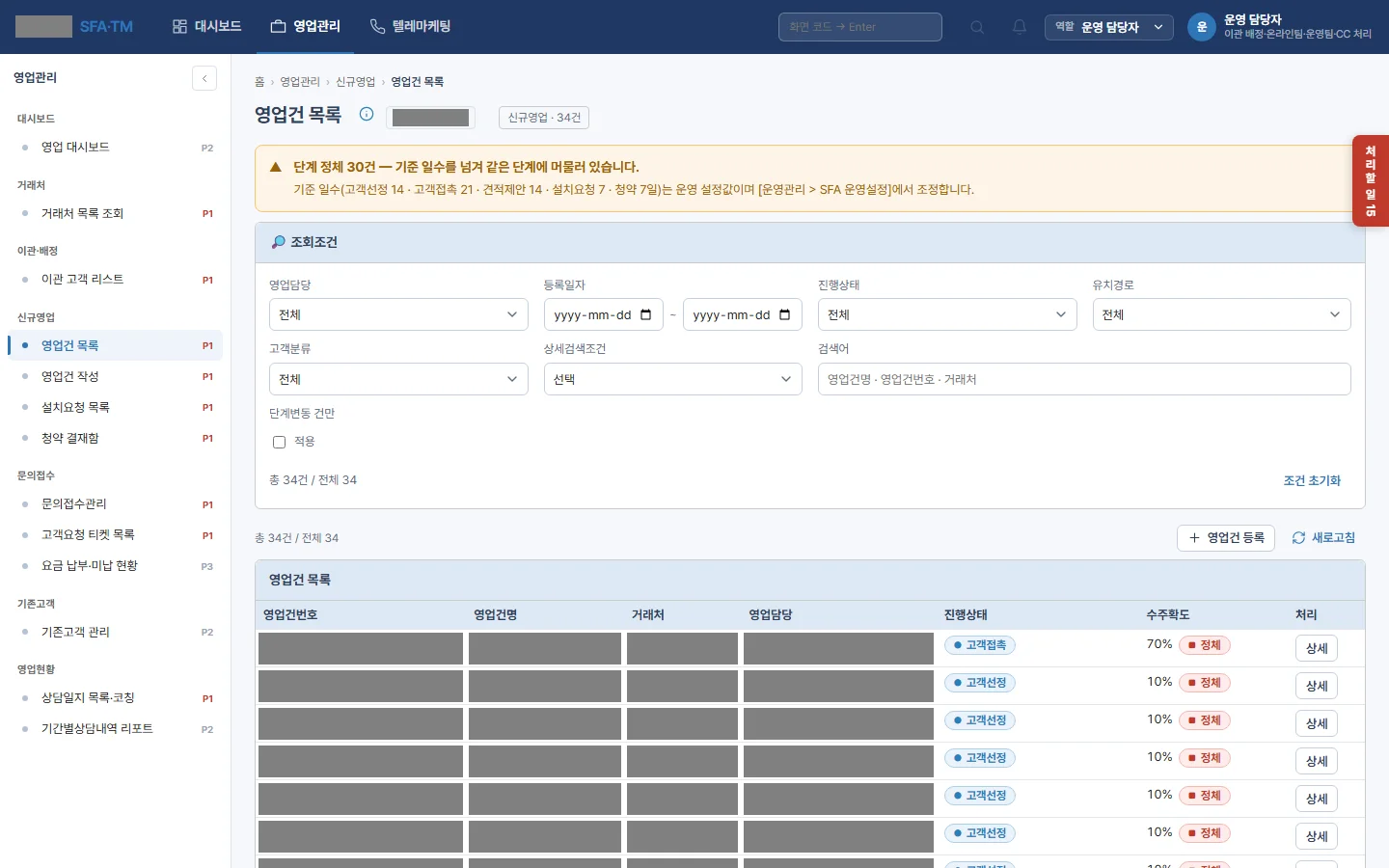Open 요금 납부·미납 현황 sidebar item
The image size is (1389, 868).
pos(115,566)
